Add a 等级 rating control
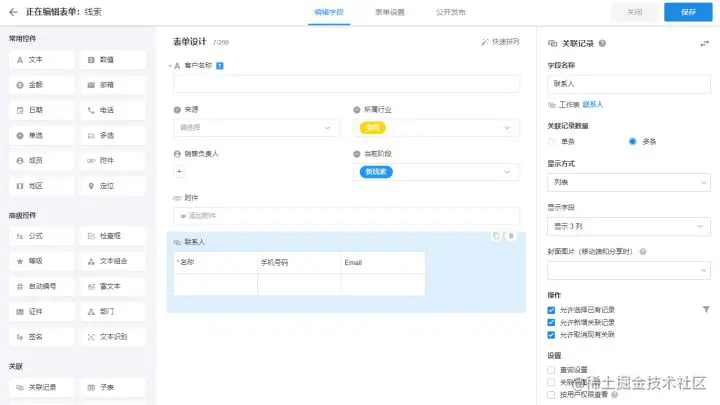Image resolution: width=720 pixels, height=405 pixels. pos(41,261)
